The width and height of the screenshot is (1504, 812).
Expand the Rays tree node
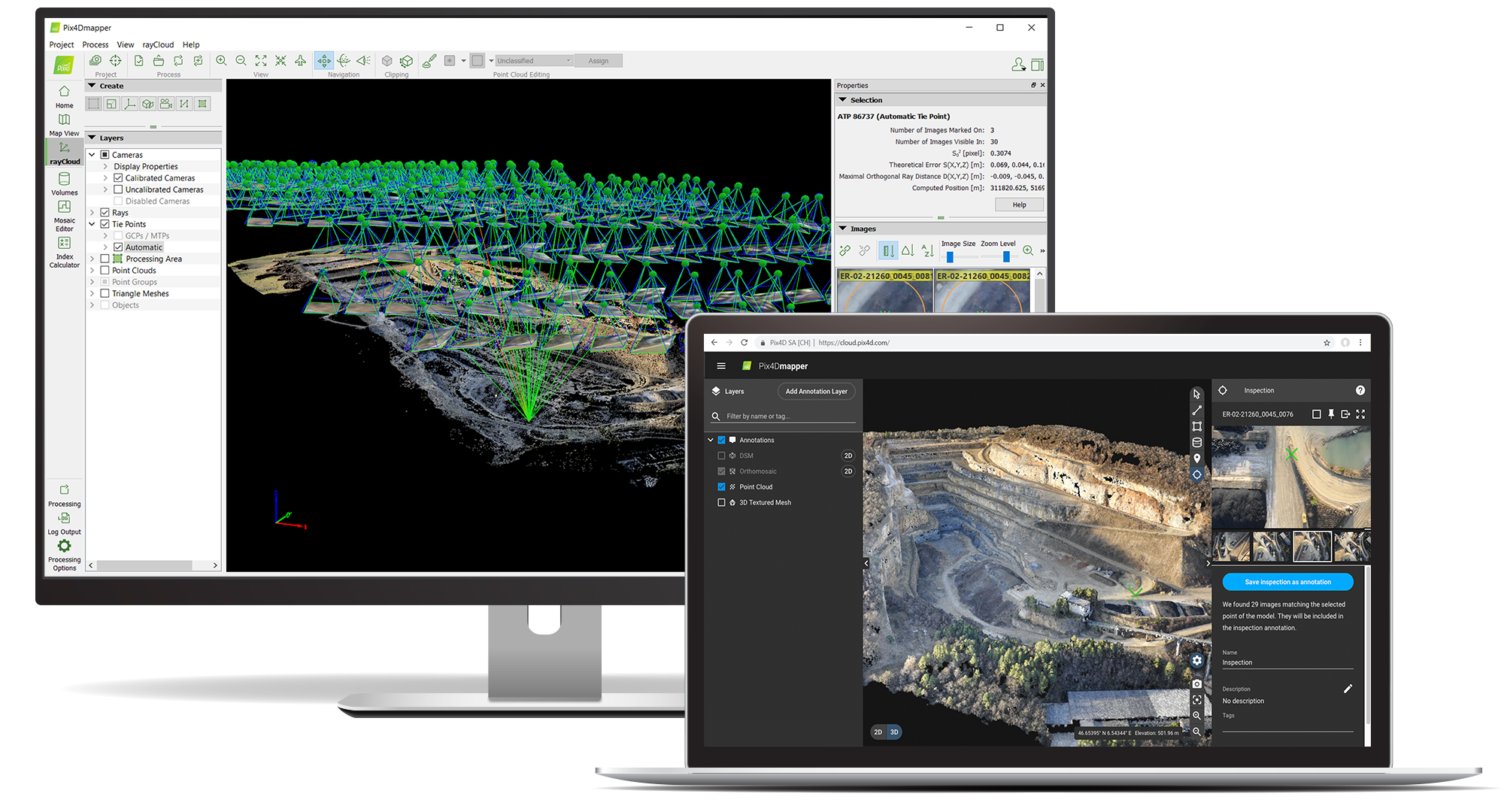(92, 213)
